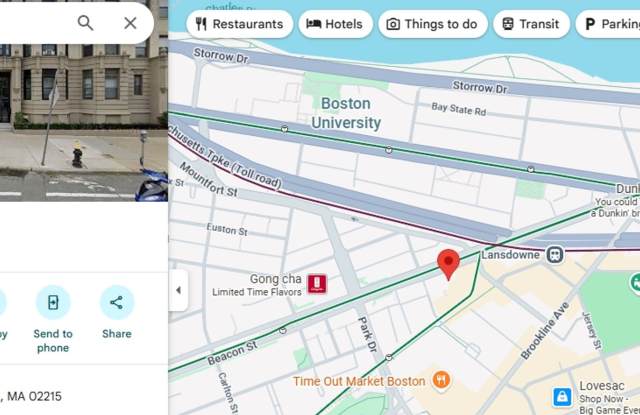Click the Send to phone icon
The image size is (640, 415).
click(x=53, y=302)
